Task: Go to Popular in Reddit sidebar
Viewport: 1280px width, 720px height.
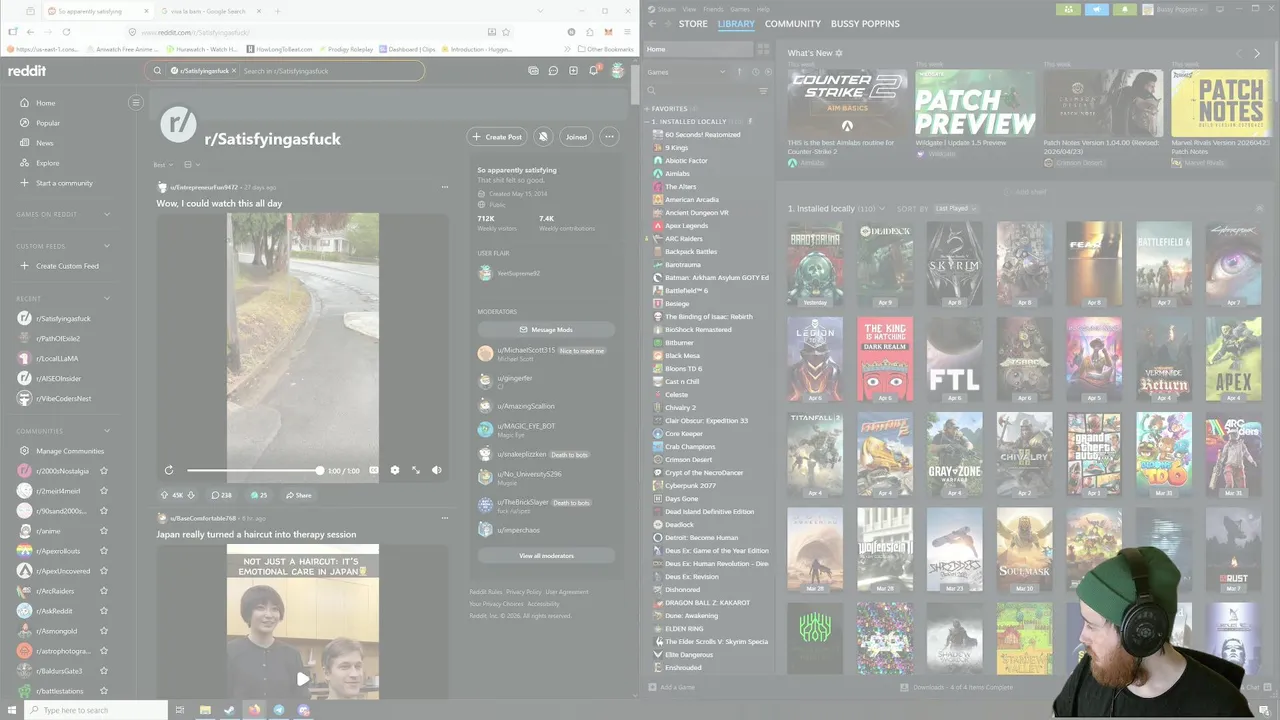Action: [x=47, y=123]
